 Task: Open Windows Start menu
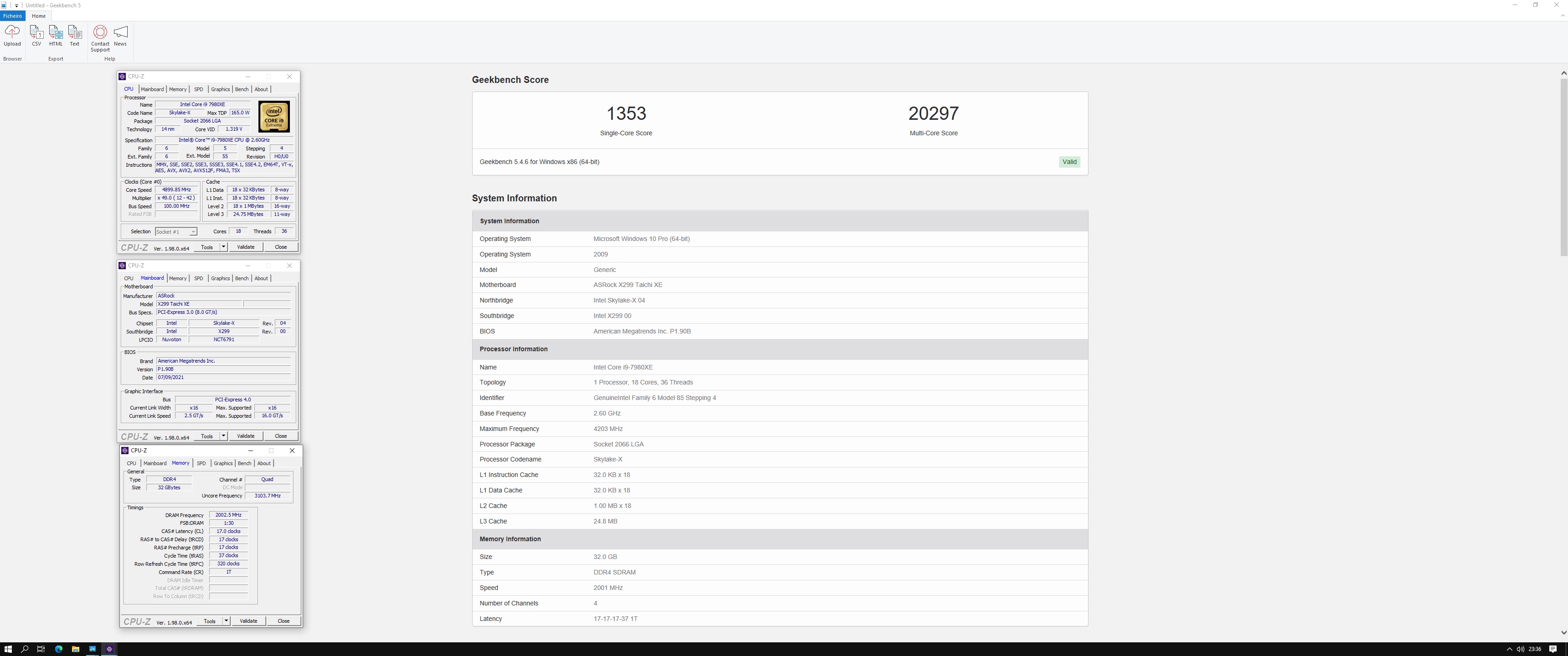tap(8, 649)
